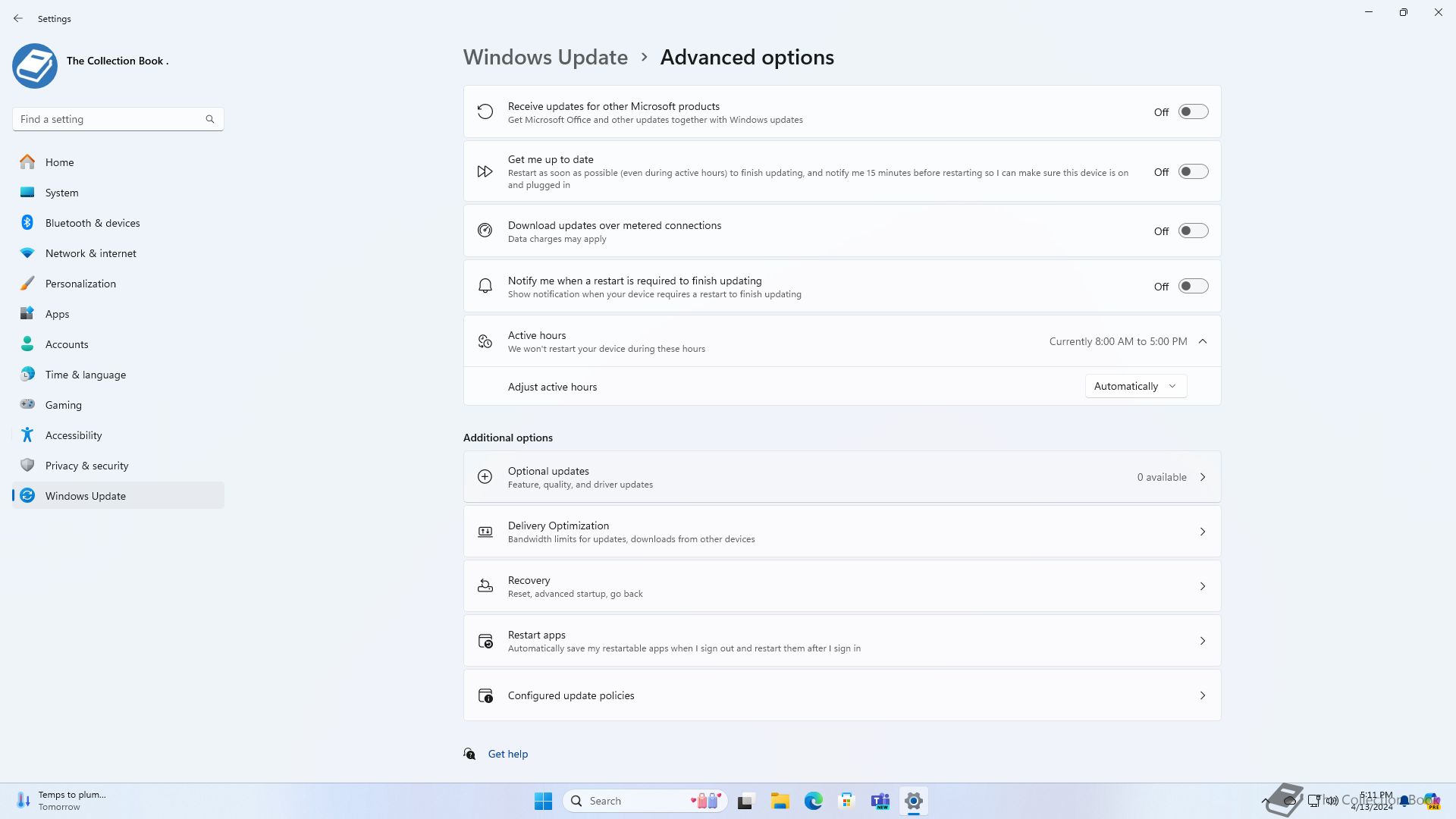This screenshot has width=1456, height=819.
Task: Show hidden icons tray chevron
Action: pyautogui.click(x=1265, y=801)
